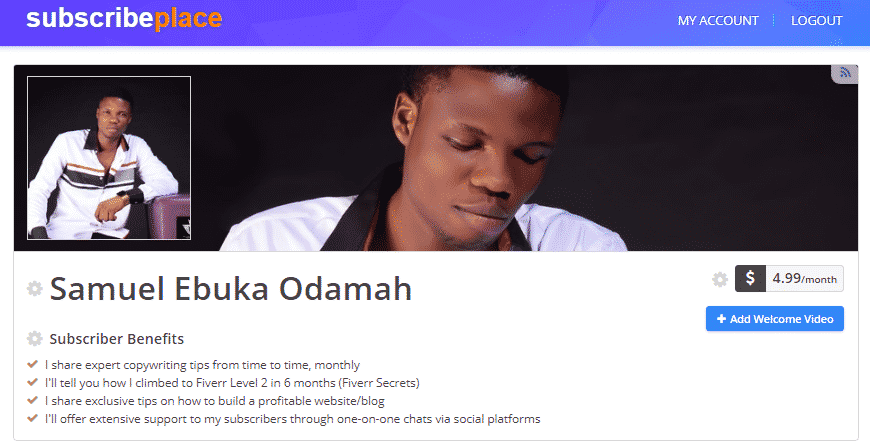Click checkmark beside profitable website/blog benefit
The height and width of the screenshot is (446, 870).
(x=34, y=401)
